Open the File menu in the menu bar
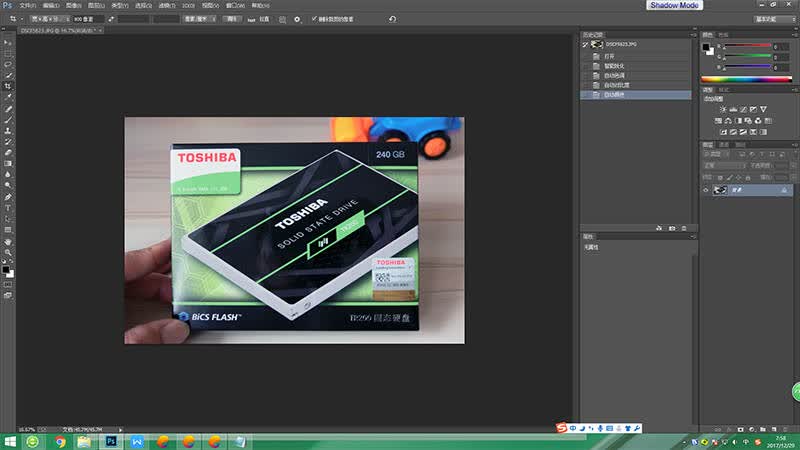Screen dimensions: 800x450 tap(28, 6)
